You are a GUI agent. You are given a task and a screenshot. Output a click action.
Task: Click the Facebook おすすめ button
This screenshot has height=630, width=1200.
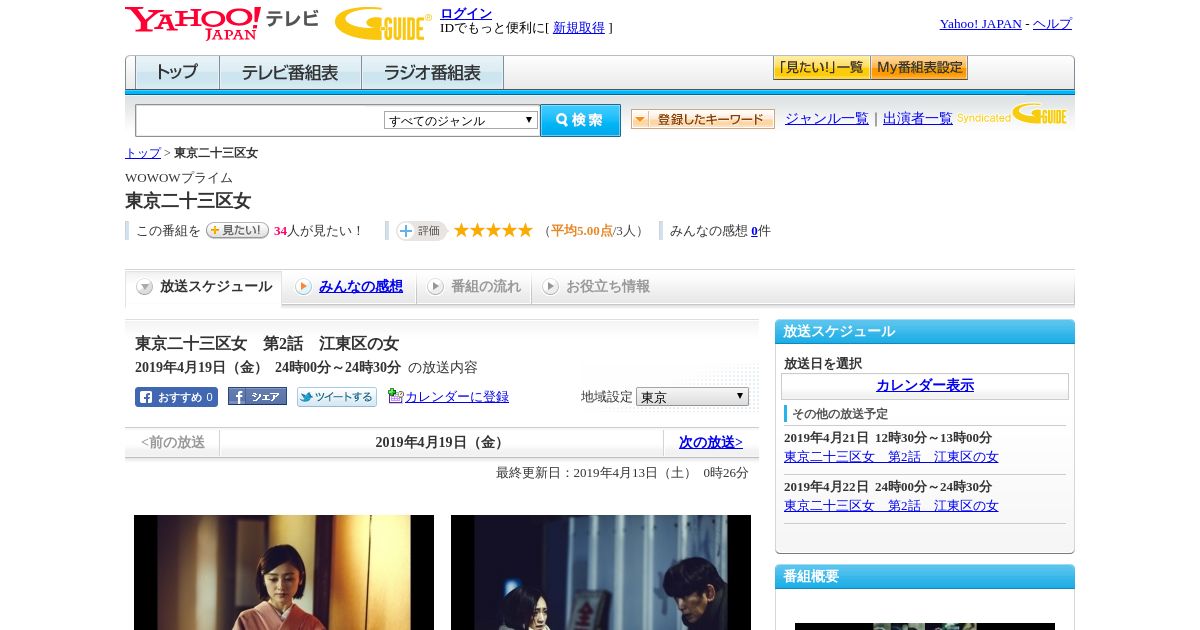pos(176,397)
